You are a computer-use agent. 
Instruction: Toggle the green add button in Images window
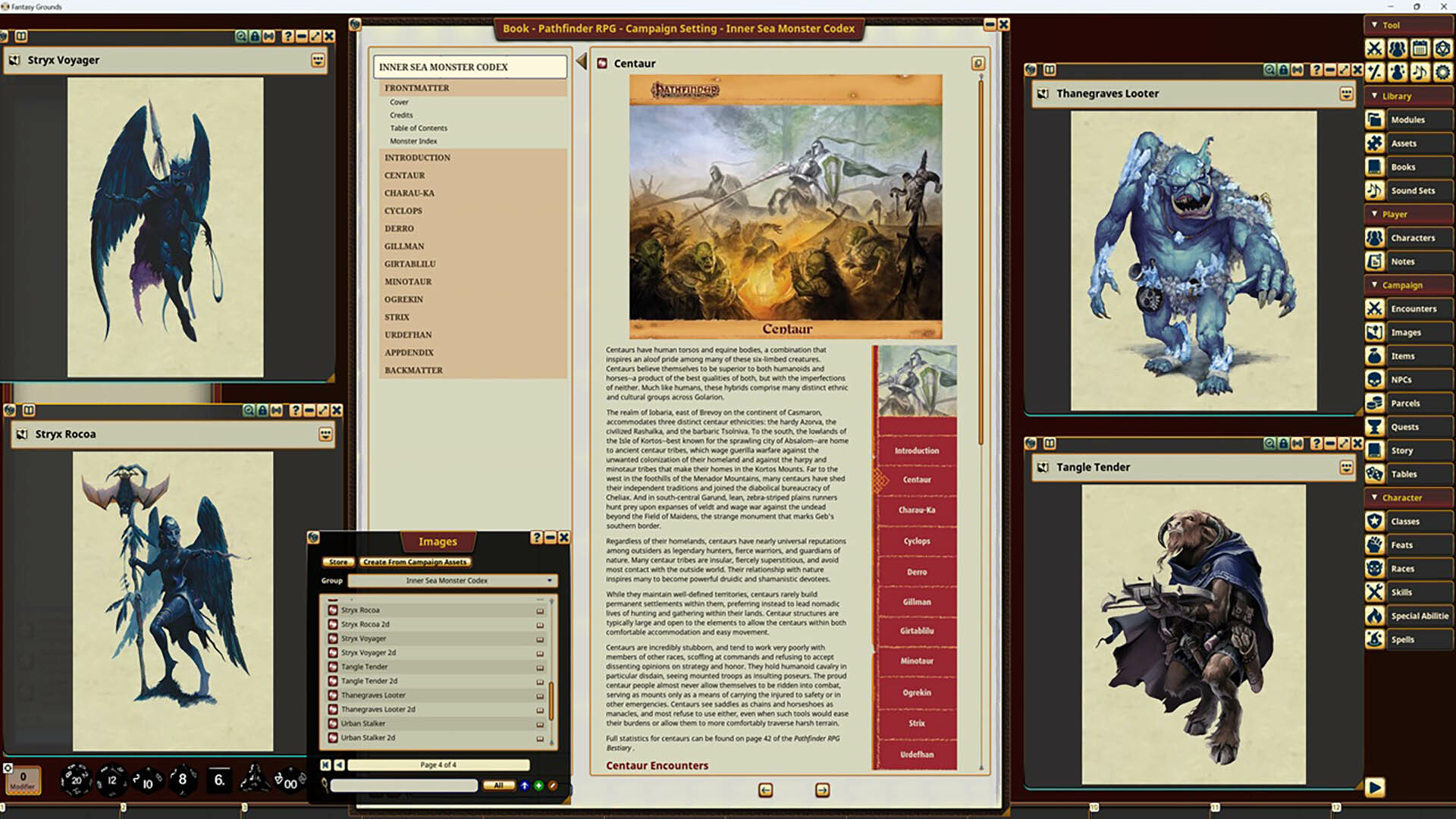(x=538, y=786)
